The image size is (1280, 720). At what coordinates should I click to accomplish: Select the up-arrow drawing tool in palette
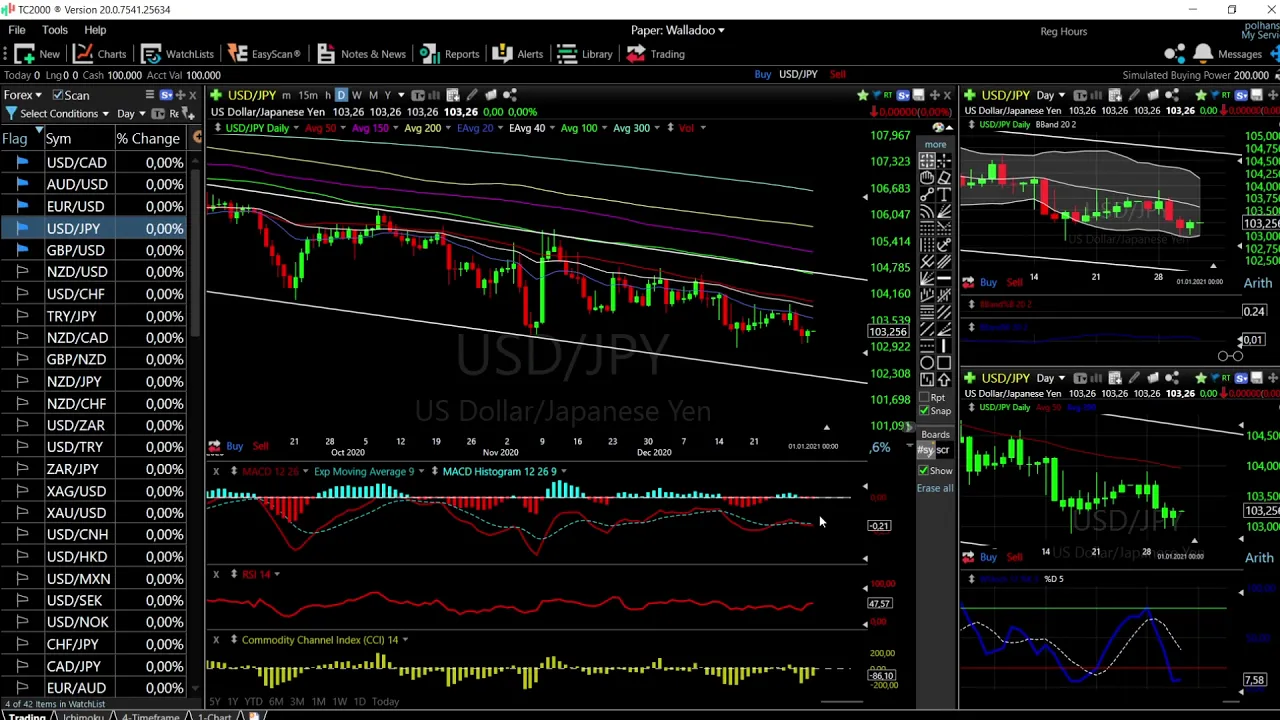944,379
